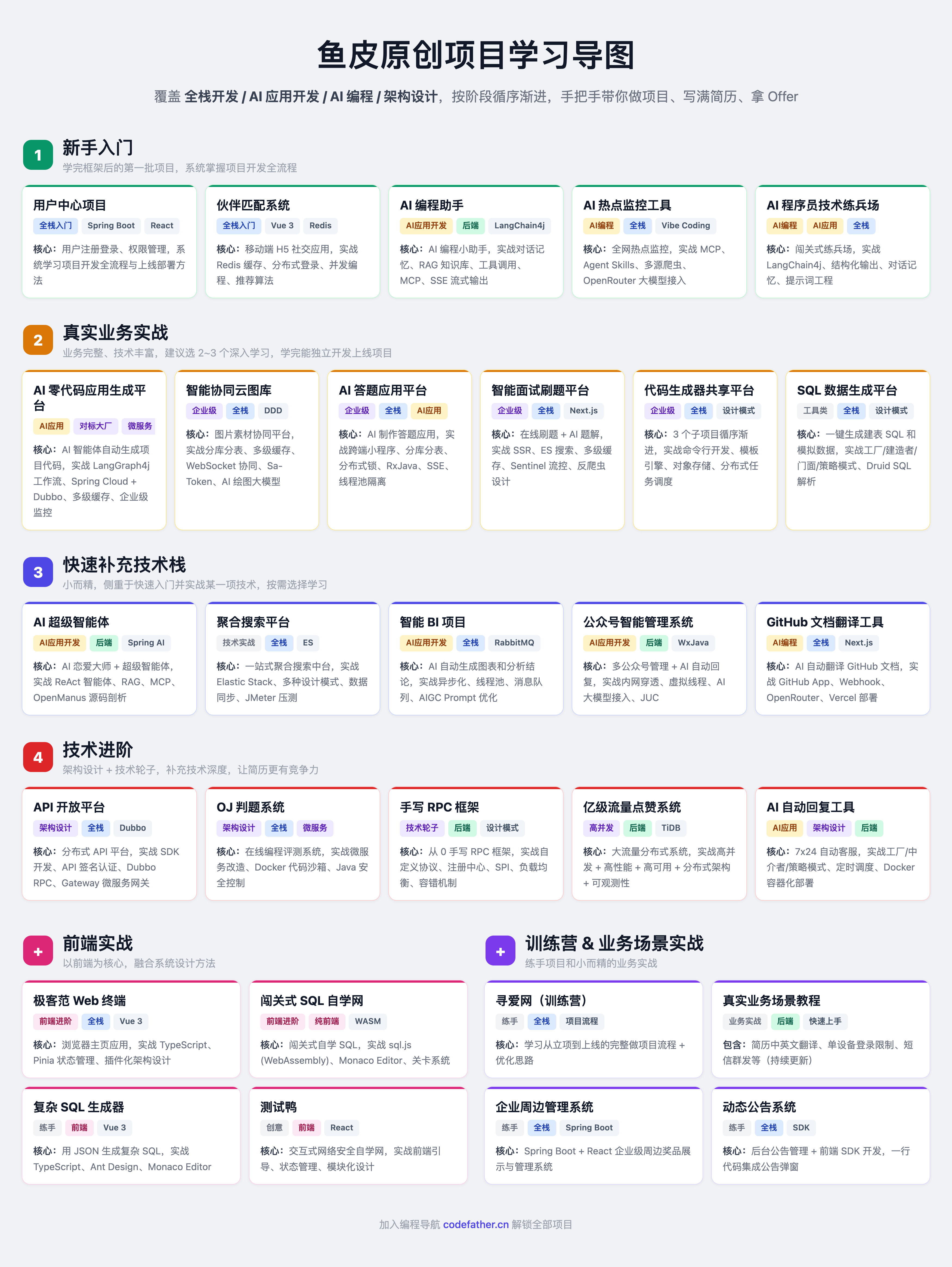Select the 企业级 tag on AI 答题应用平台

tap(357, 411)
